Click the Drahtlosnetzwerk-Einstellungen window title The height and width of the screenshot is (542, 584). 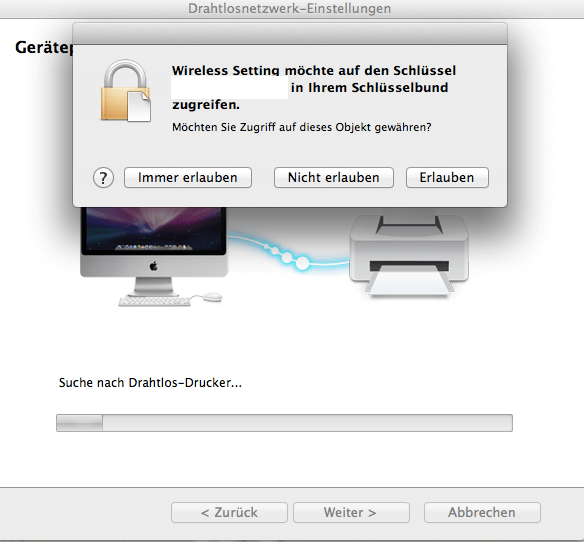point(289,8)
